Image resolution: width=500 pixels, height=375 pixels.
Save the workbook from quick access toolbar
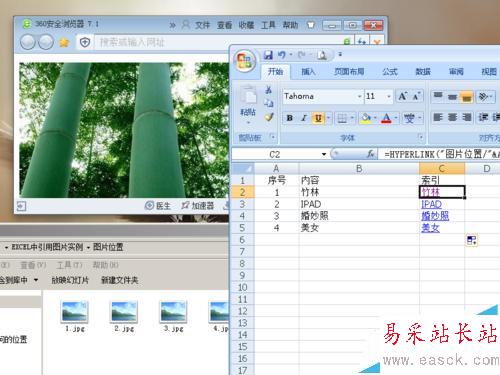(x=268, y=55)
